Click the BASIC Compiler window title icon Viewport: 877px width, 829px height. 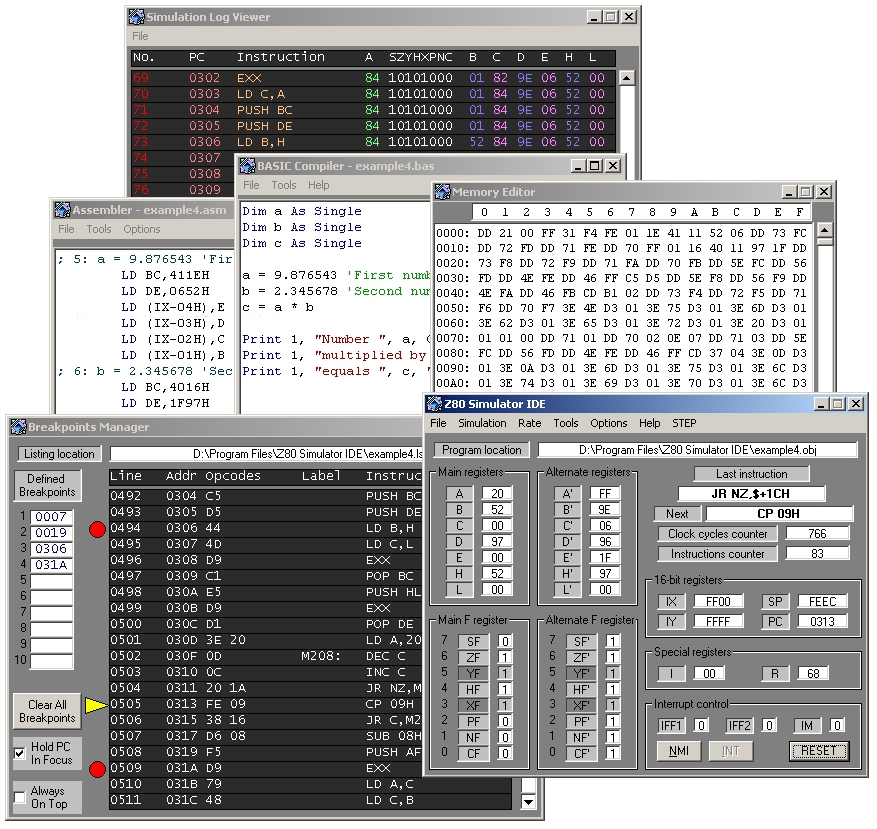click(x=247, y=166)
